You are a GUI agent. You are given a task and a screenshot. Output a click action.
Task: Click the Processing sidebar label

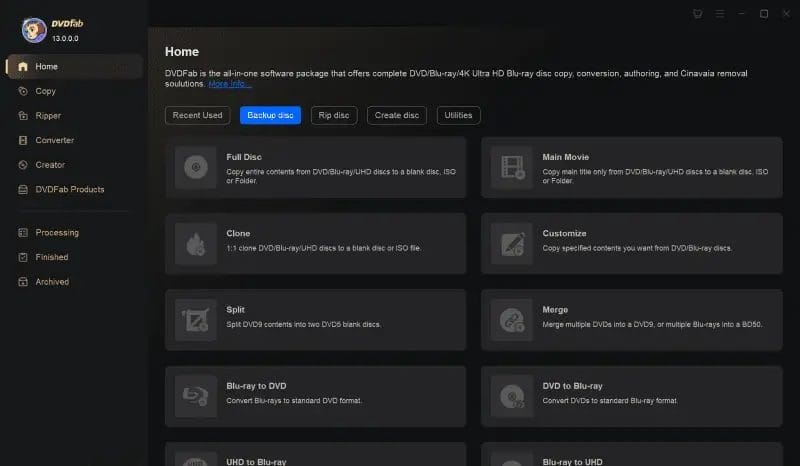pyautogui.click(x=57, y=232)
